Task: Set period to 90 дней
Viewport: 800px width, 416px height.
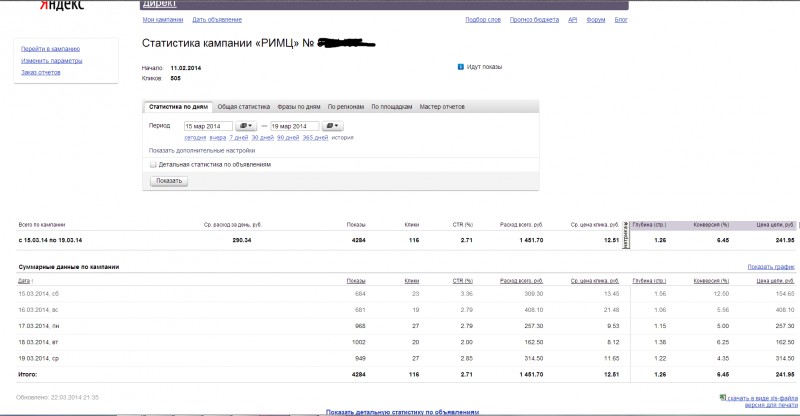Action: point(288,138)
